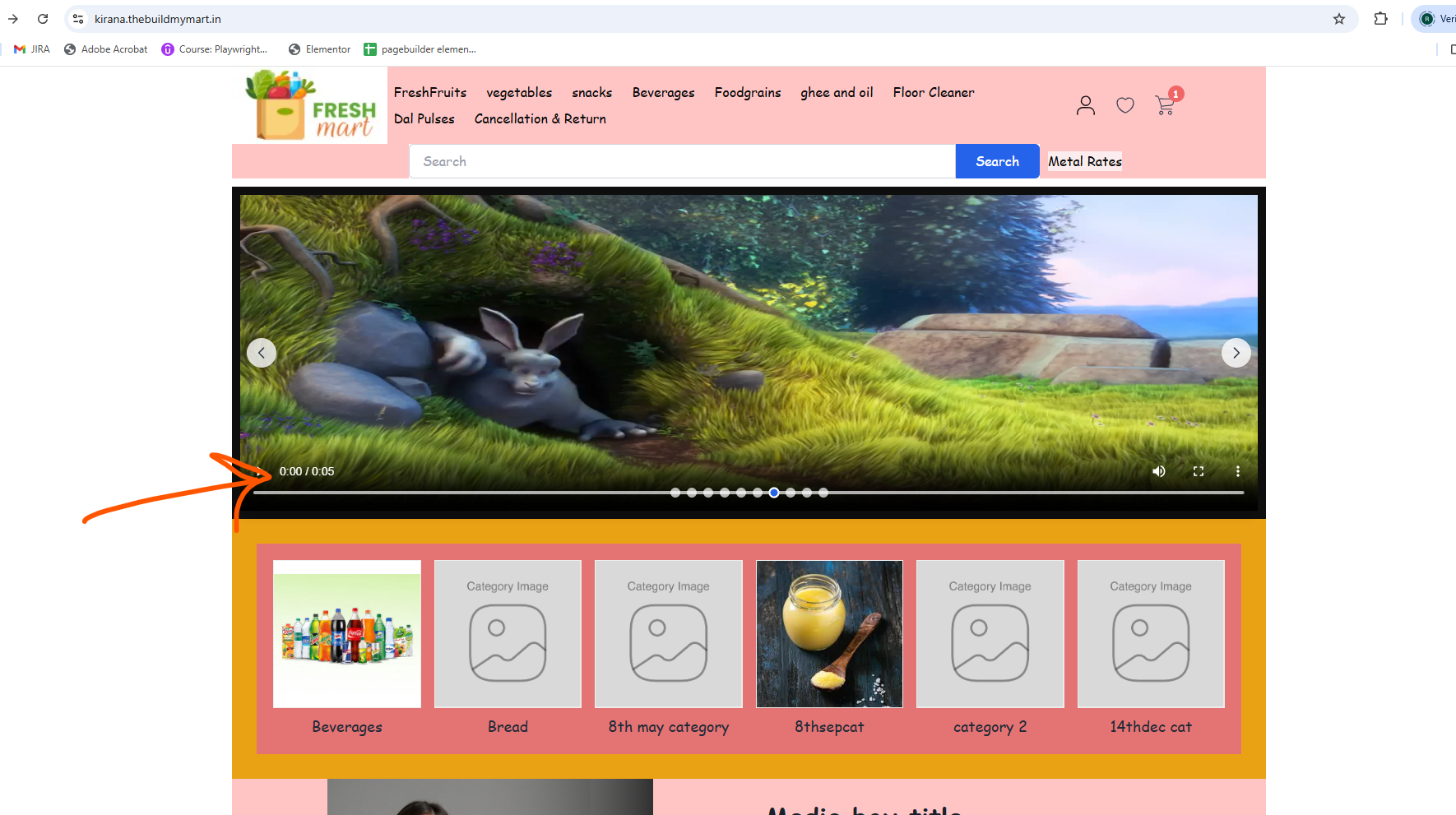Click the FreshMart logo
The height and width of the screenshot is (815, 1456).
click(x=310, y=105)
